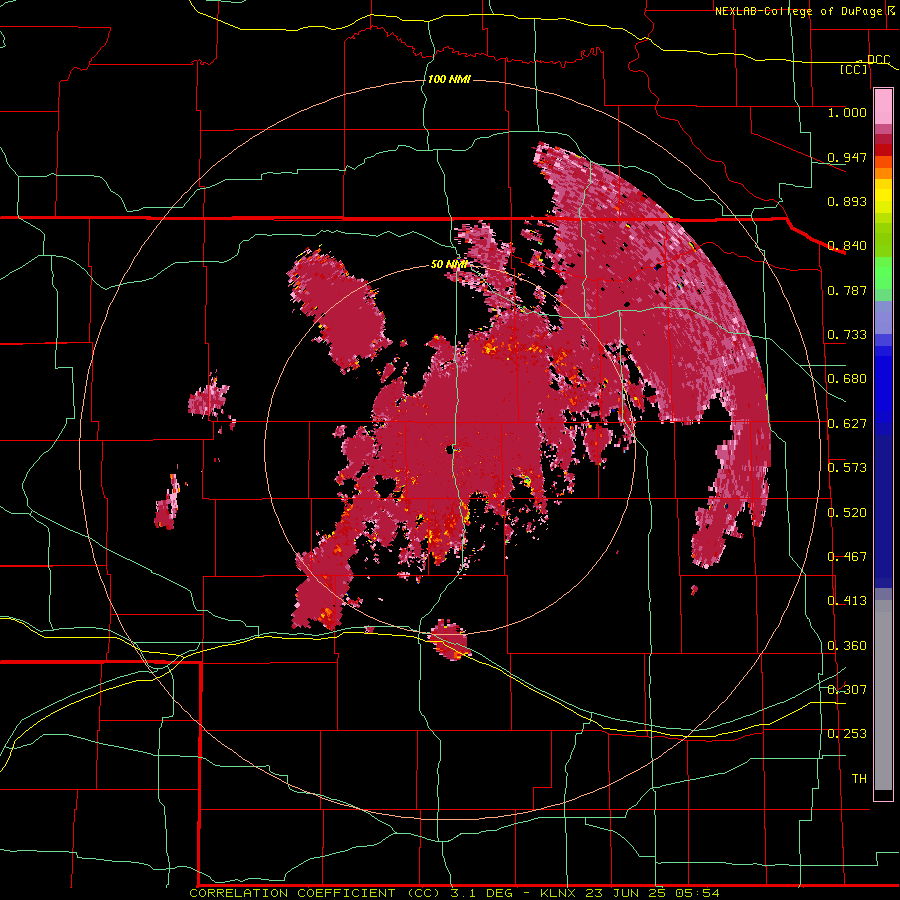The width and height of the screenshot is (900, 900).
Task: Click the 0.680 color scale label
Action: pos(847,379)
